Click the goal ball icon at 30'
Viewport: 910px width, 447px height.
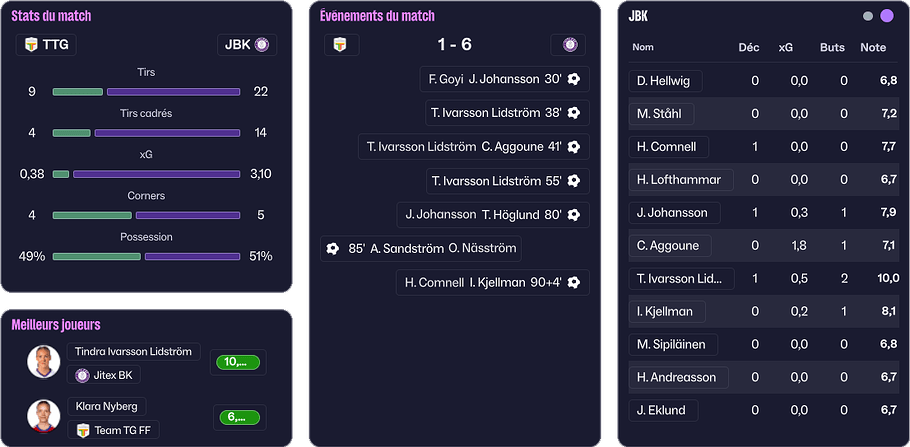point(574,79)
